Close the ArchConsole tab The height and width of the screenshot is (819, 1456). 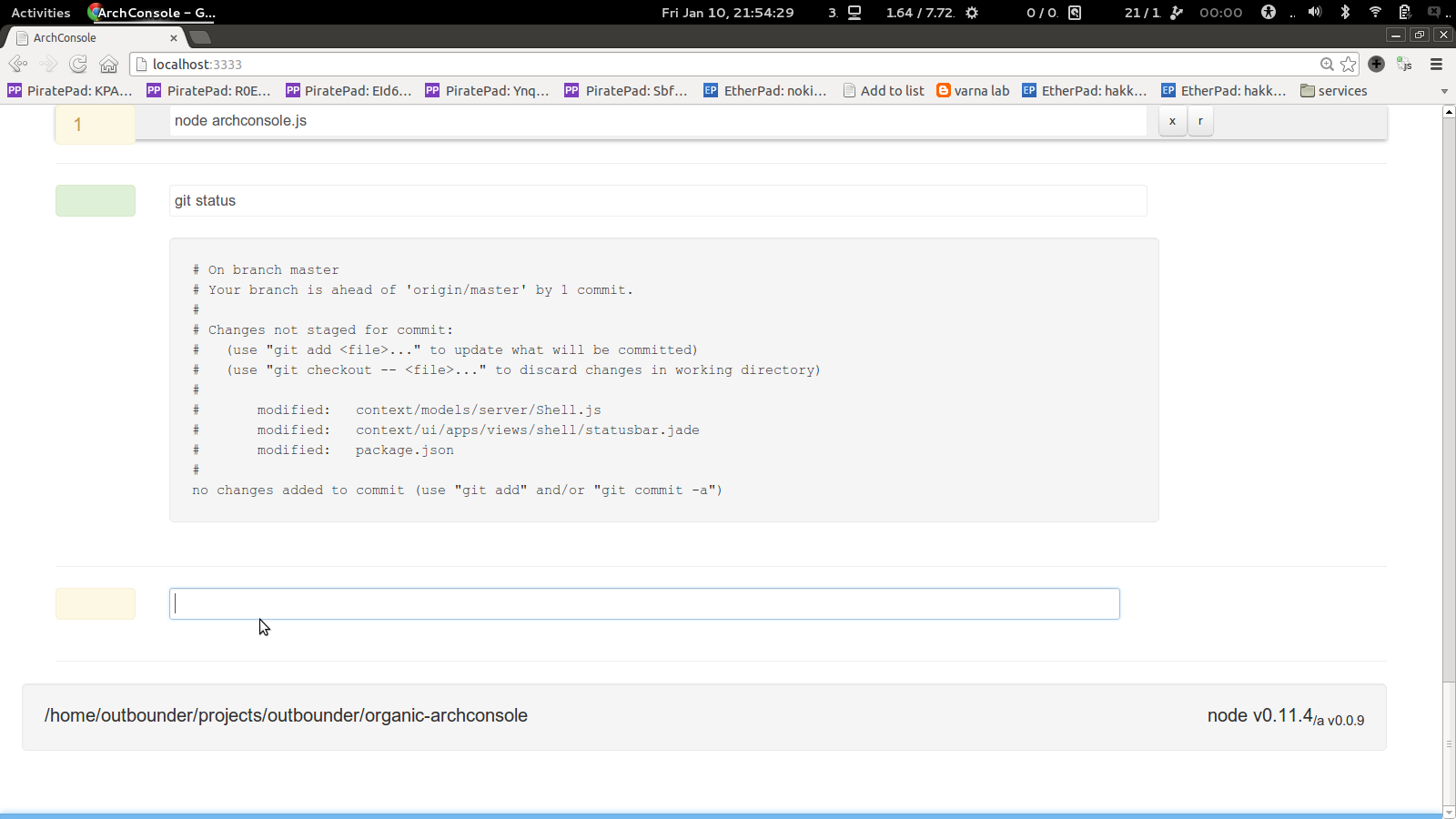point(174,37)
